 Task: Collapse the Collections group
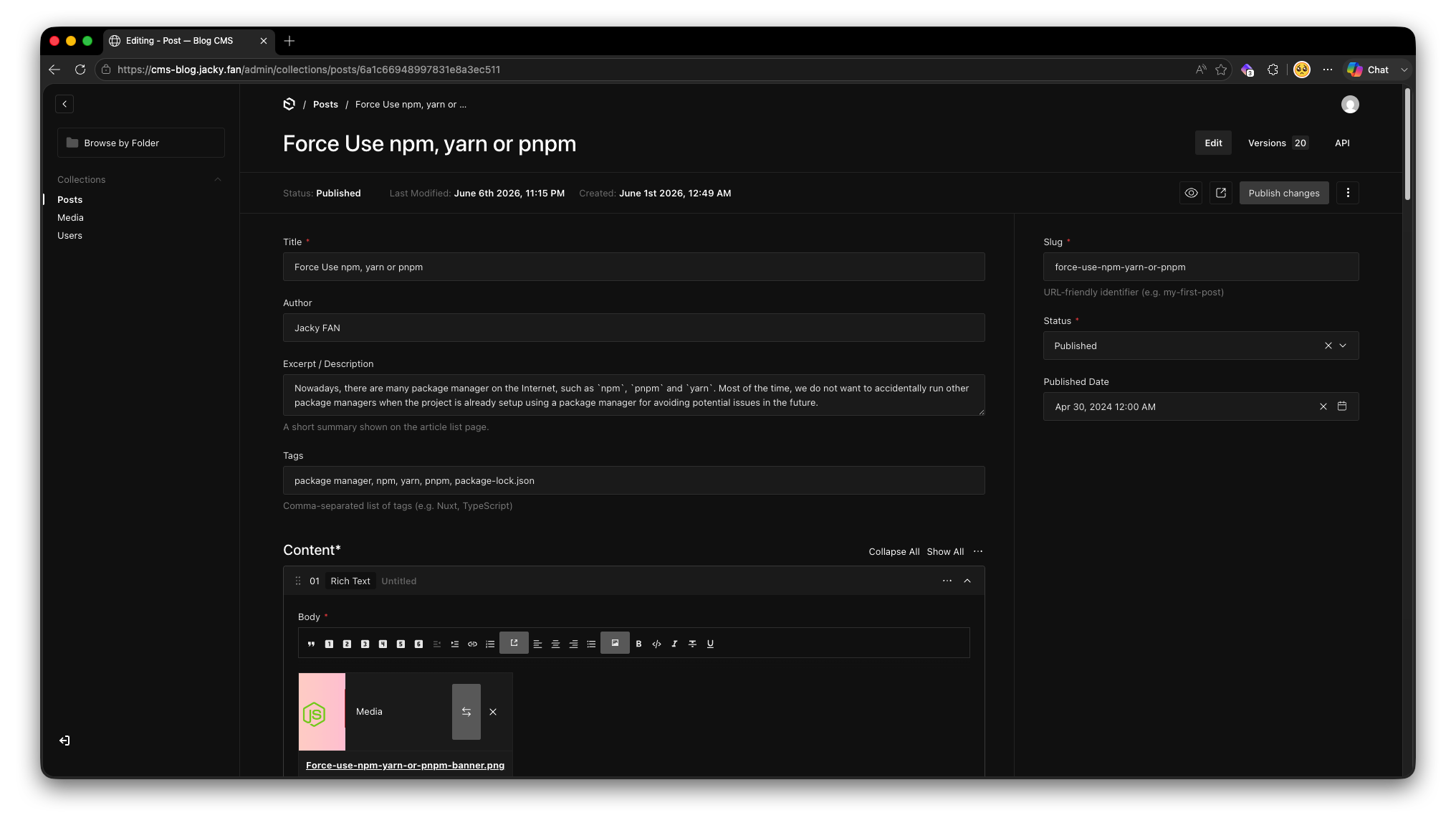(218, 179)
